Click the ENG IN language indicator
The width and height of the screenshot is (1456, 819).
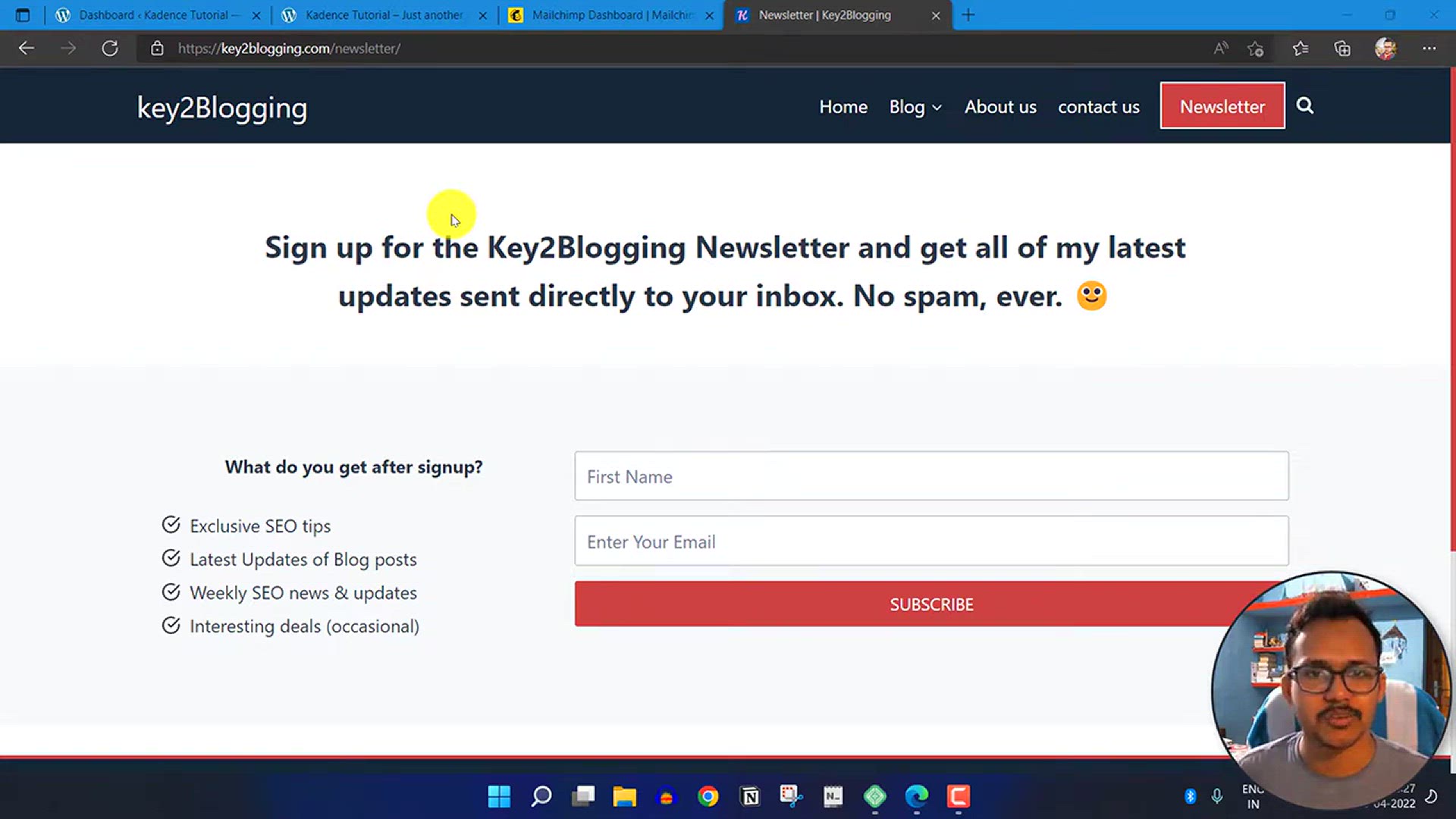pyautogui.click(x=1252, y=796)
